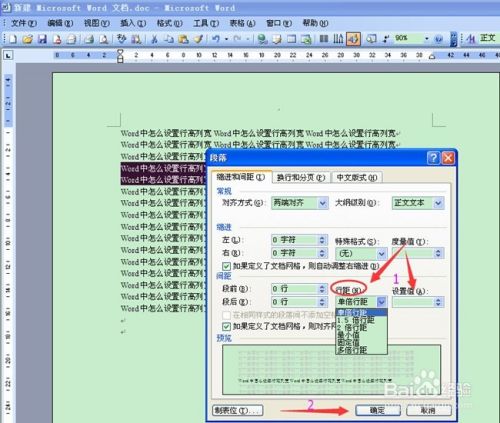Open the 插入 menu
Viewport: 500px width, 423px height.
click(x=133, y=23)
